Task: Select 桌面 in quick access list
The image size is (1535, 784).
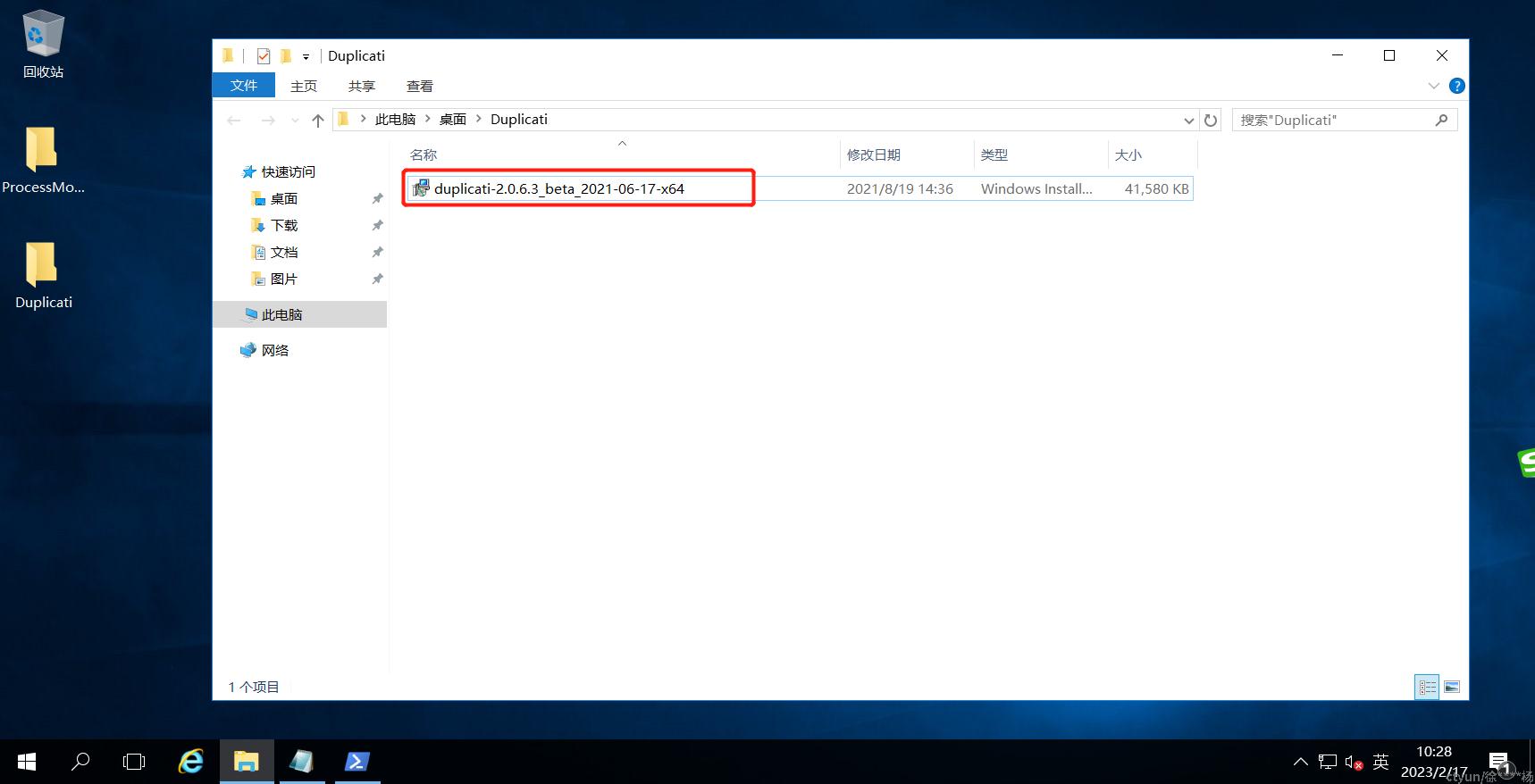Action: point(284,198)
